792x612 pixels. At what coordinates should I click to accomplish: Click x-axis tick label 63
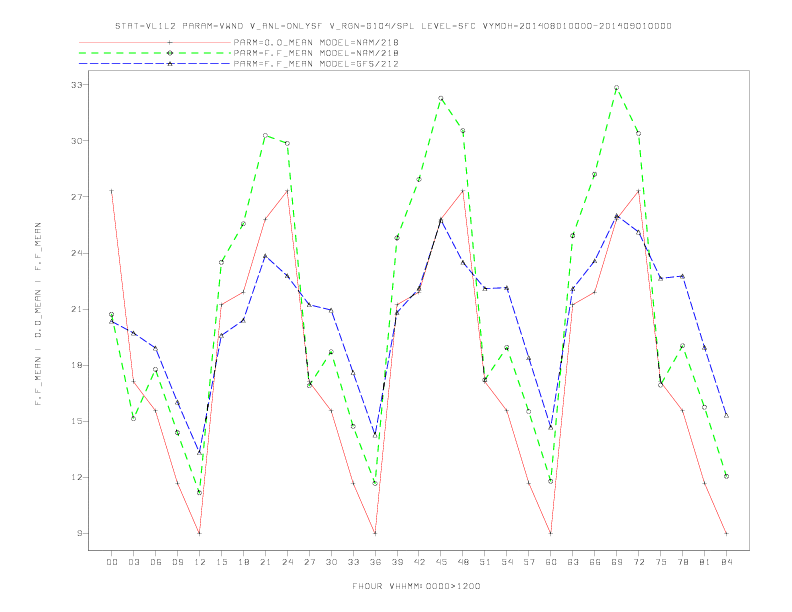point(573,562)
